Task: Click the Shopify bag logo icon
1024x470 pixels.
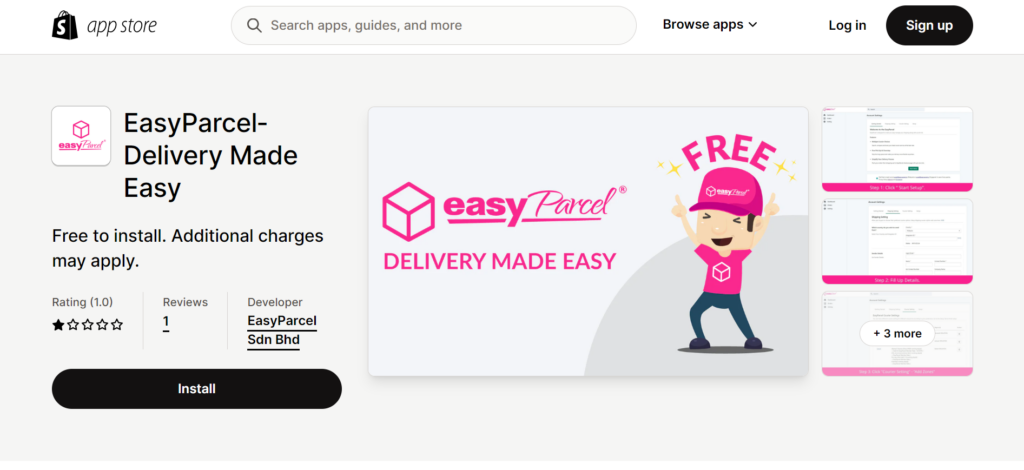Action: (65, 25)
